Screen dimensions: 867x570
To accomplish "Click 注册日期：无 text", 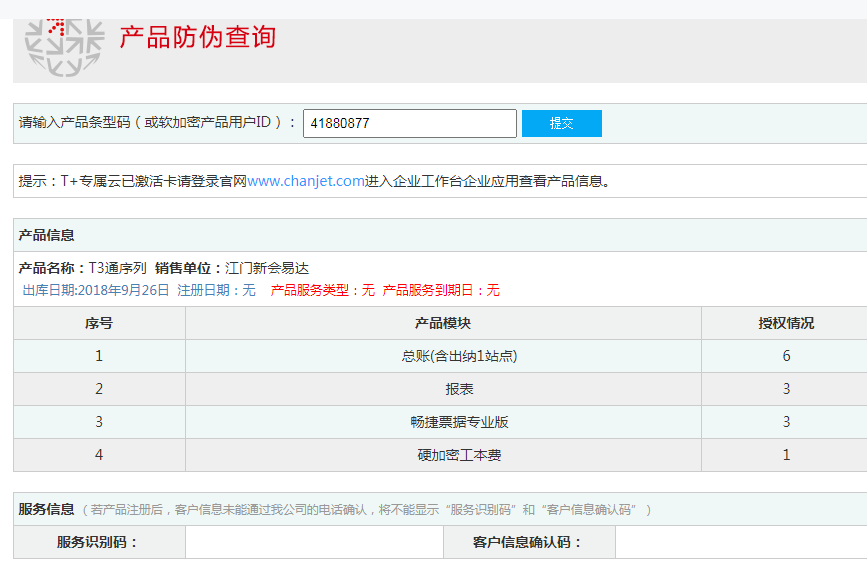I will click(216, 290).
